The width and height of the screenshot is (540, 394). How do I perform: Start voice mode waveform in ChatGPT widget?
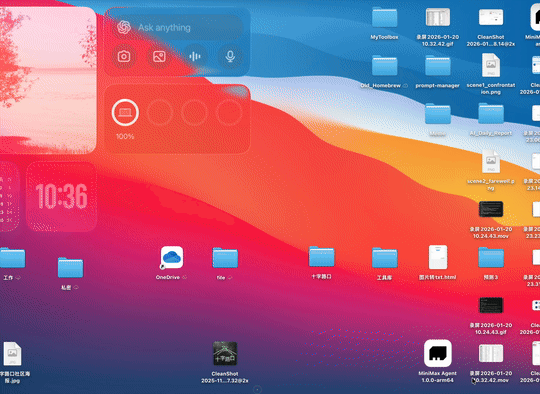click(x=195, y=56)
